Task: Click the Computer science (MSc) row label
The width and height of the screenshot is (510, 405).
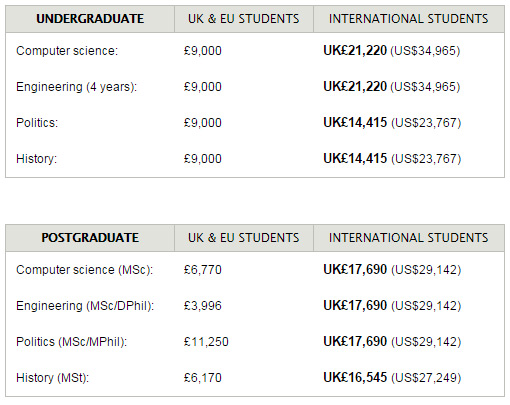Action: [x=85, y=270]
